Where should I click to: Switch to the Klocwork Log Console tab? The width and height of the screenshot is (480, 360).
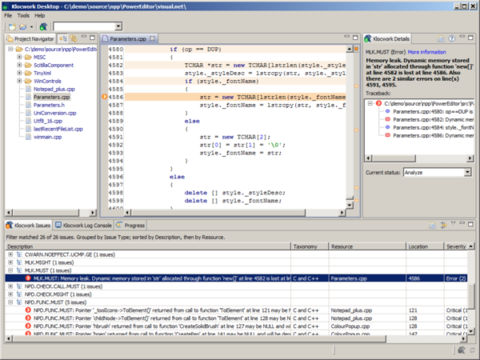[84, 225]
